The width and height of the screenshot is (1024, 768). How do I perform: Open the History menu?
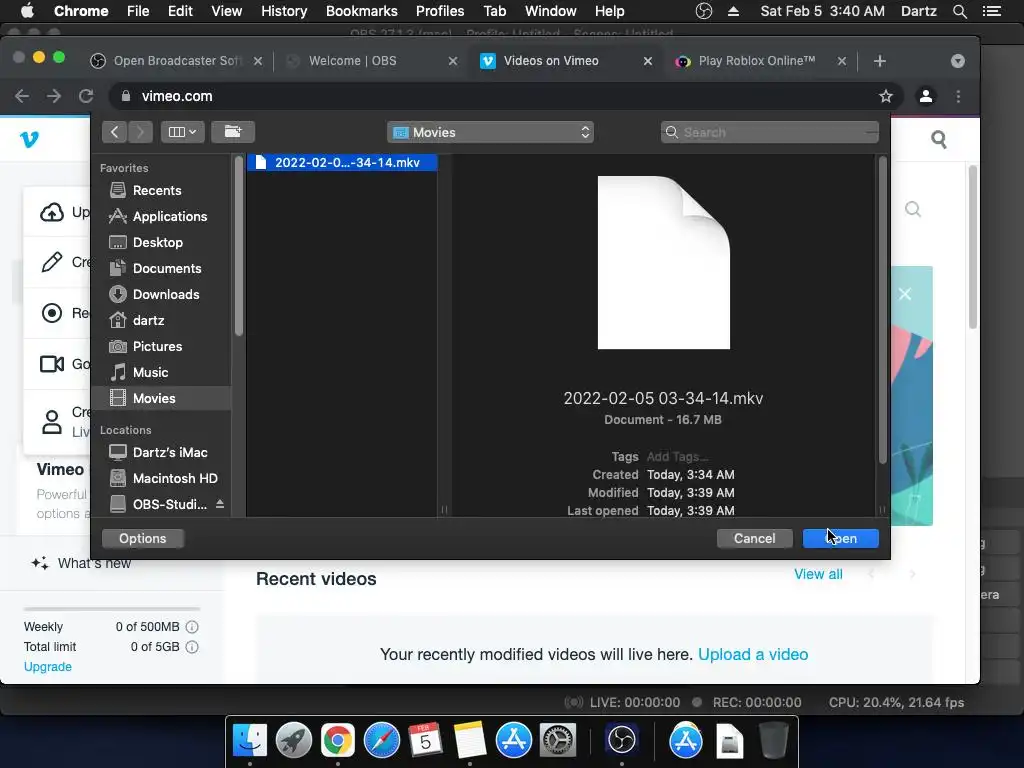pos(283,11)
